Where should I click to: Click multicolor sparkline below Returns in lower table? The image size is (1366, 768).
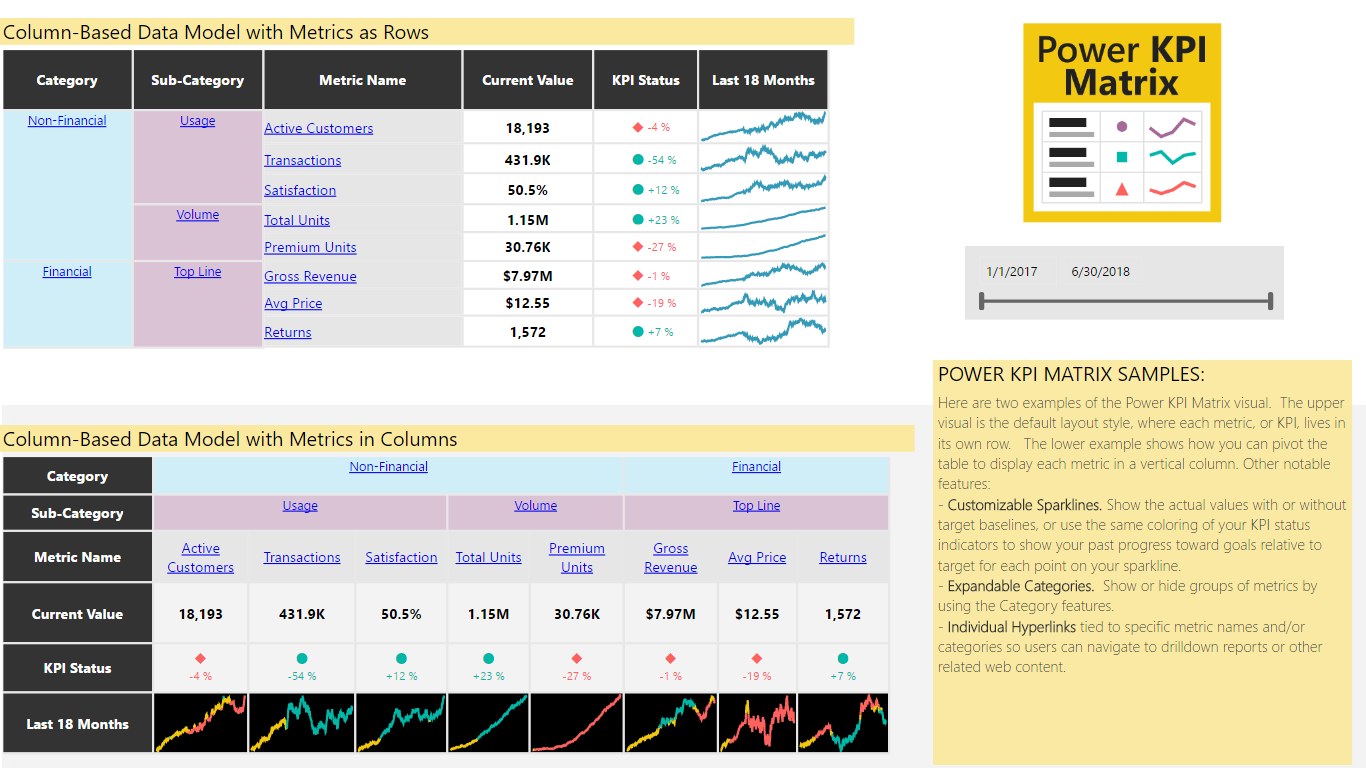pyautogui.click(x=842, y=723)
